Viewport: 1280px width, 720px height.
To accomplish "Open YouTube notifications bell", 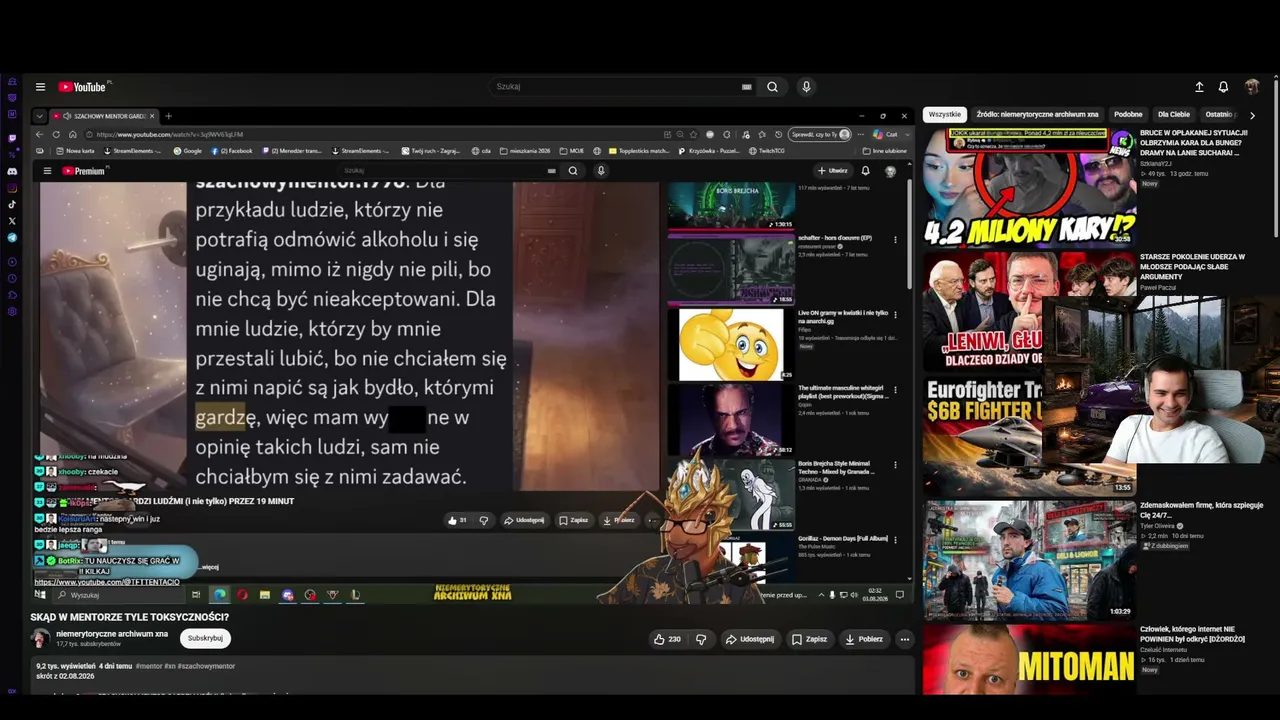I will pos(1223,87).
